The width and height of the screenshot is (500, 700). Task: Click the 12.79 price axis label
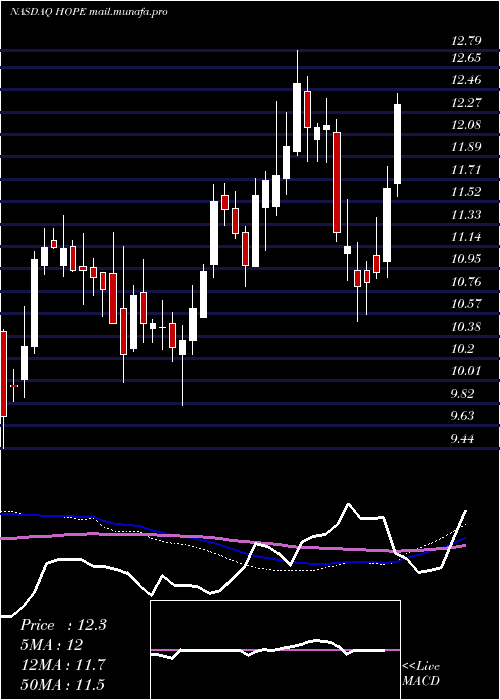click(x=466, y=42)
